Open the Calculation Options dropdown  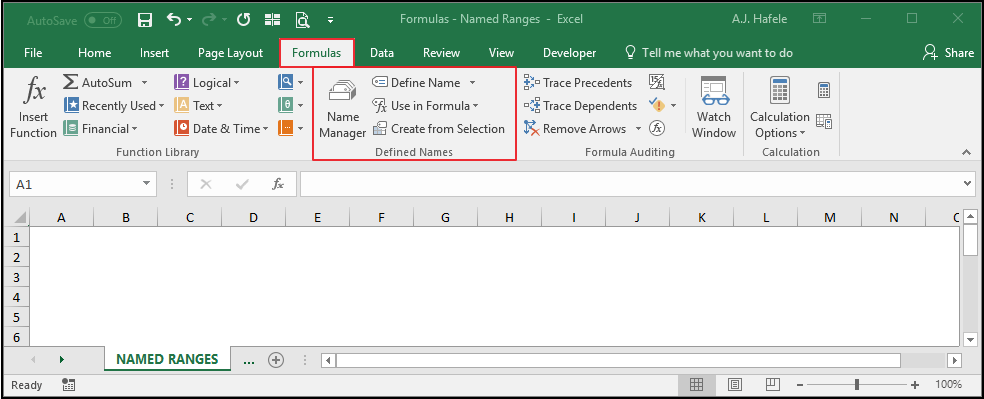pos(779,108)
